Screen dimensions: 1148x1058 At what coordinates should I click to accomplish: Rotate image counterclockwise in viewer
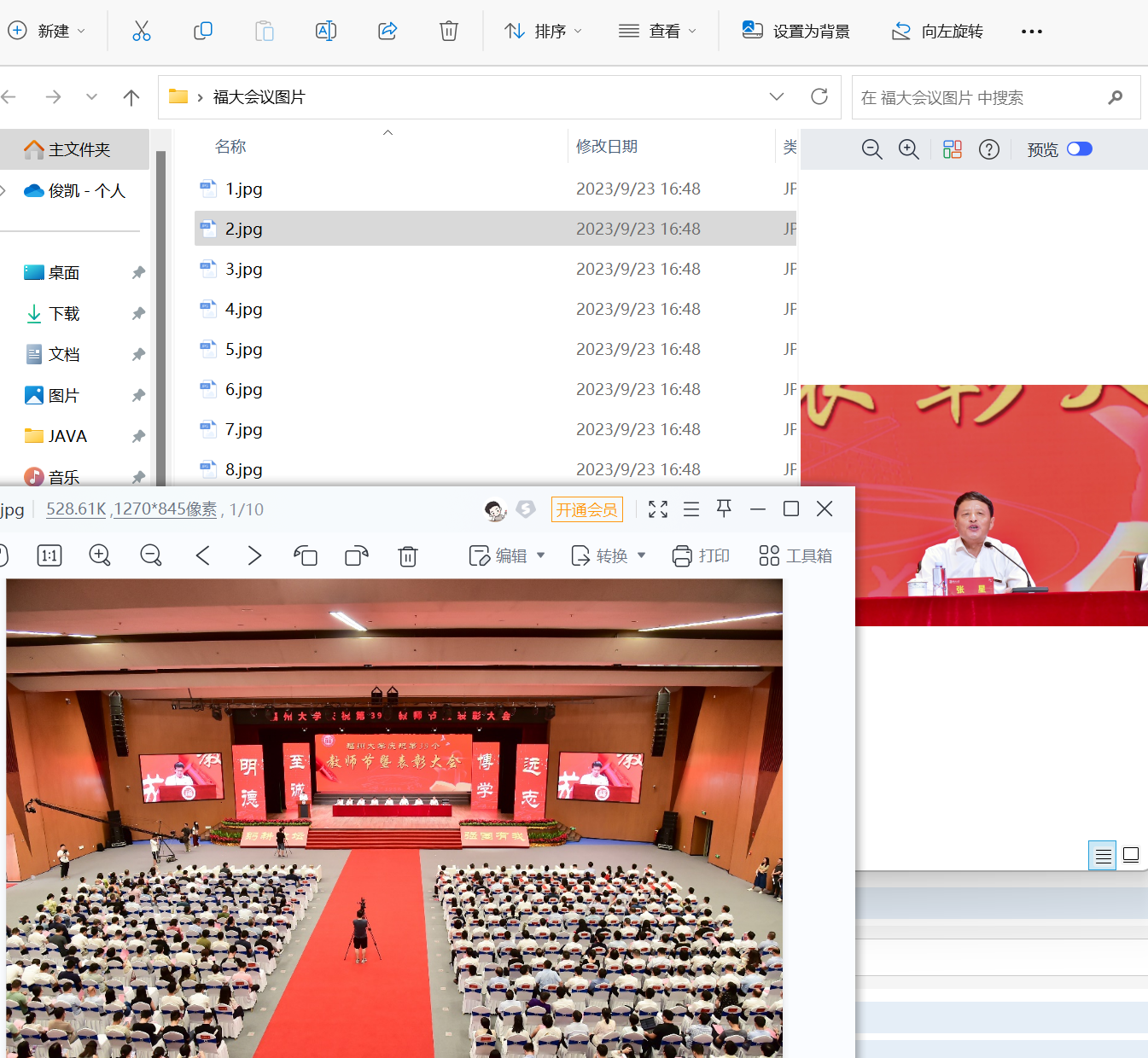click(306, 556)
